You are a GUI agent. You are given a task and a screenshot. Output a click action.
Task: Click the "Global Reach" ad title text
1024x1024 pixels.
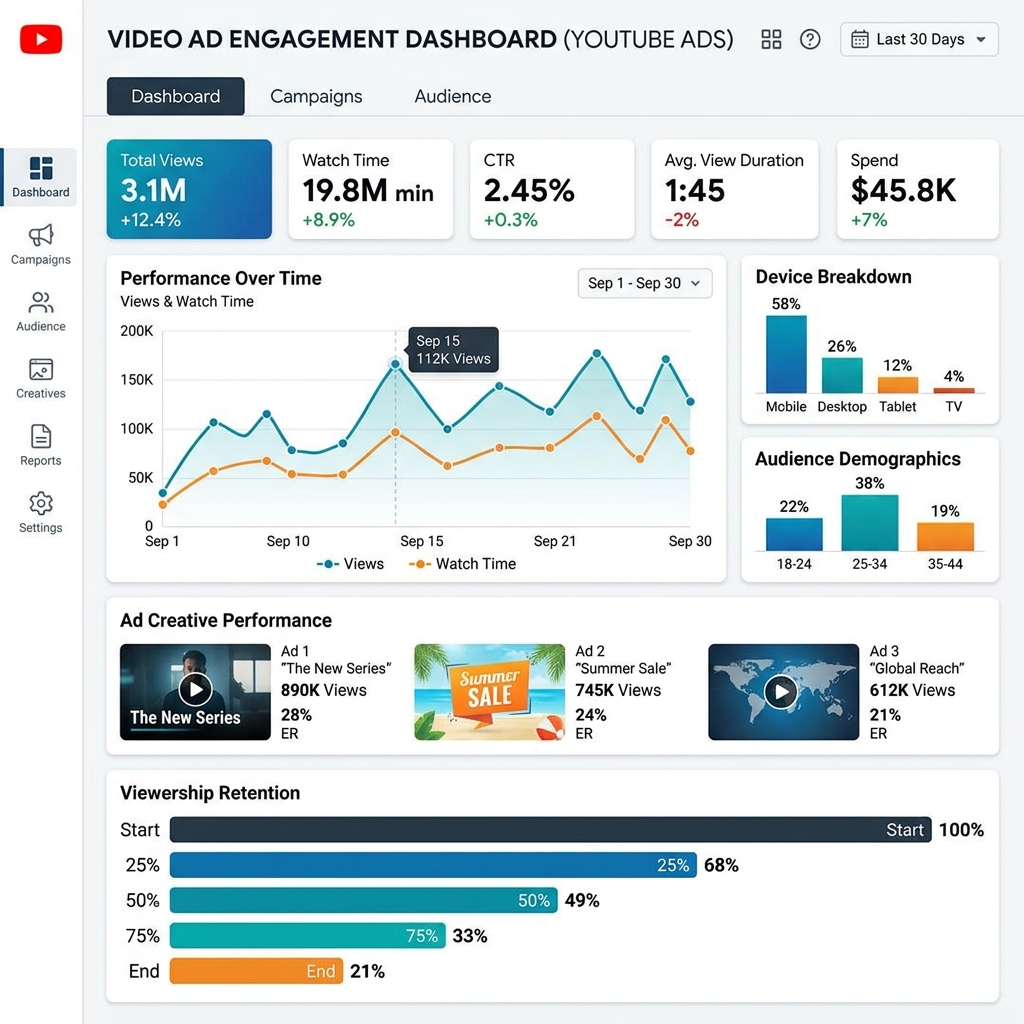click(x=917, y=669)
